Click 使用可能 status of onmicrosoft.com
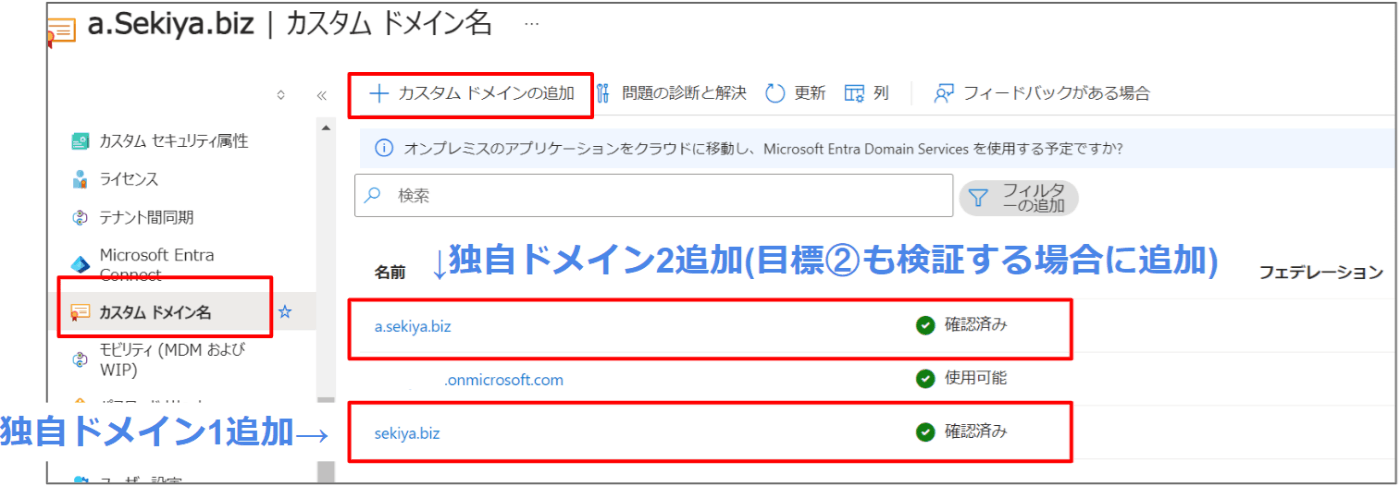Screen dimensions: 1400x486 pyautogui.click(x=962, y=378)
